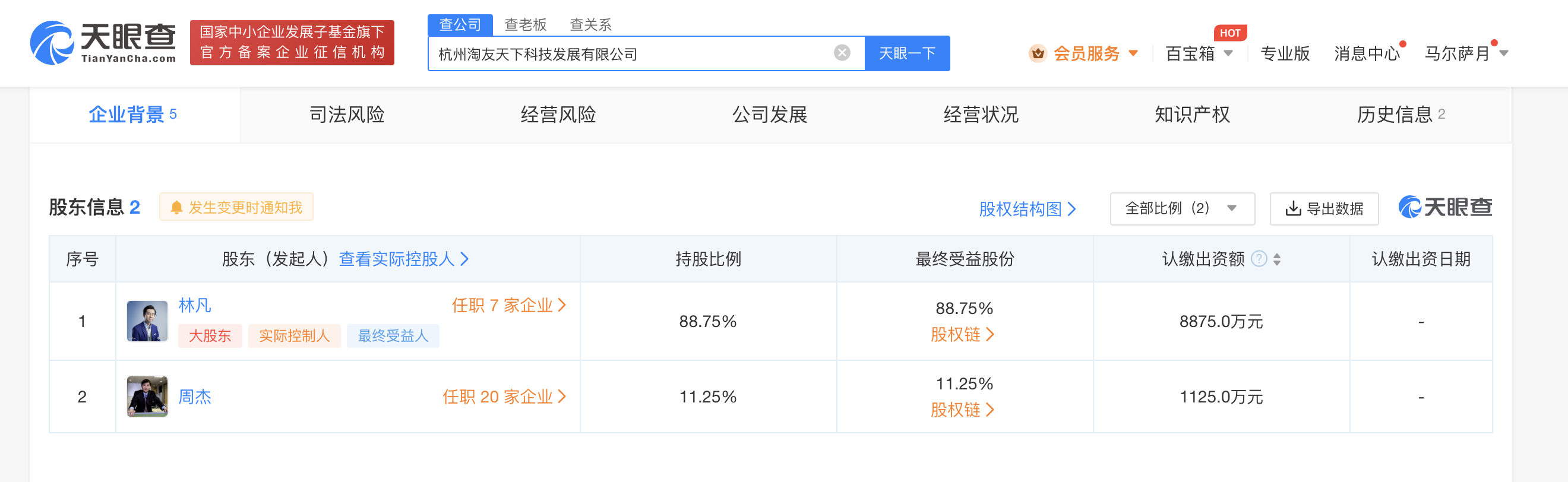Click the VIP crown member icon
This screenshot has width=1568, height=482.
coord(1038,53)
